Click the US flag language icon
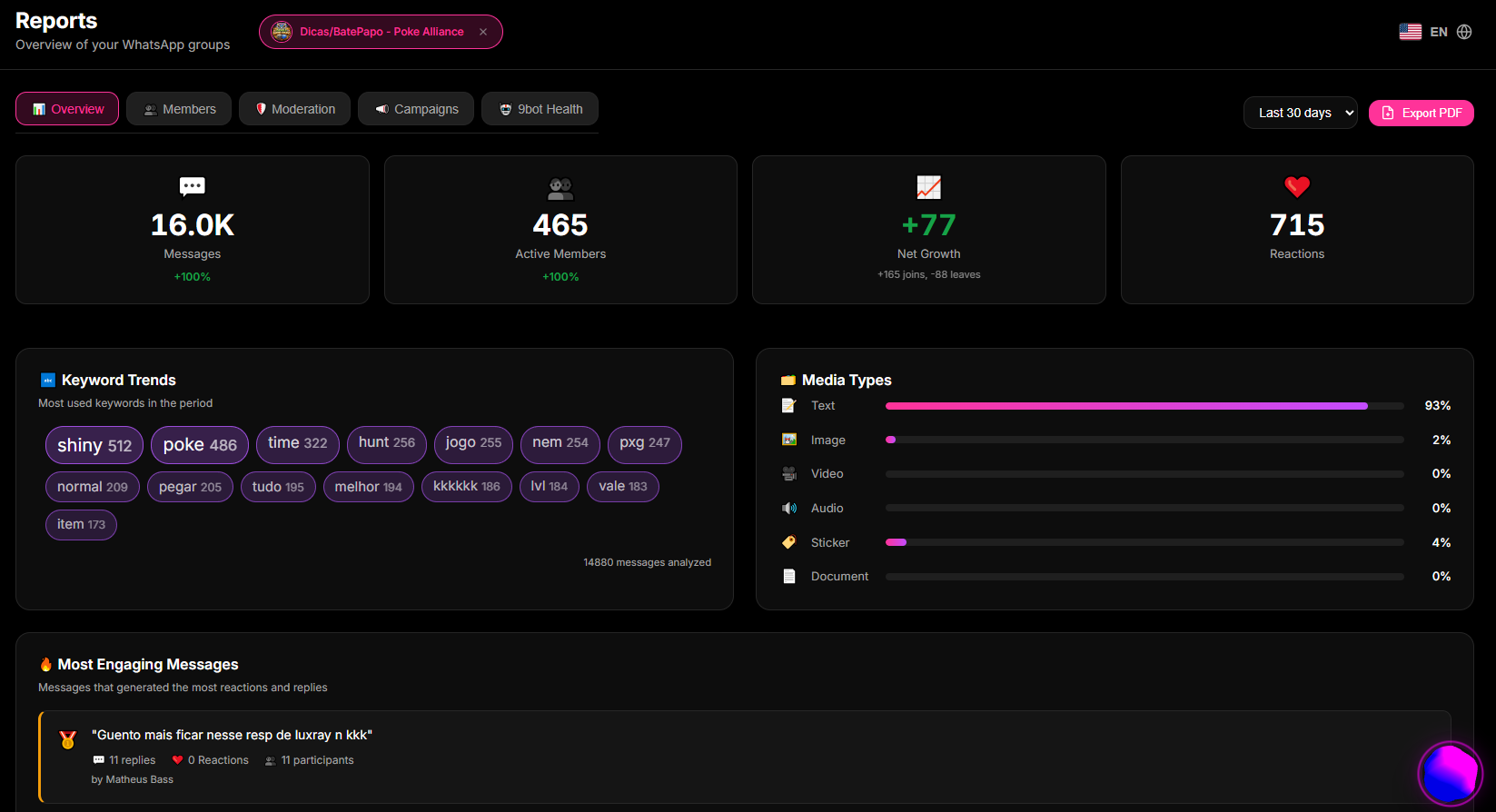1496x812 pixels. [1410, 32]
